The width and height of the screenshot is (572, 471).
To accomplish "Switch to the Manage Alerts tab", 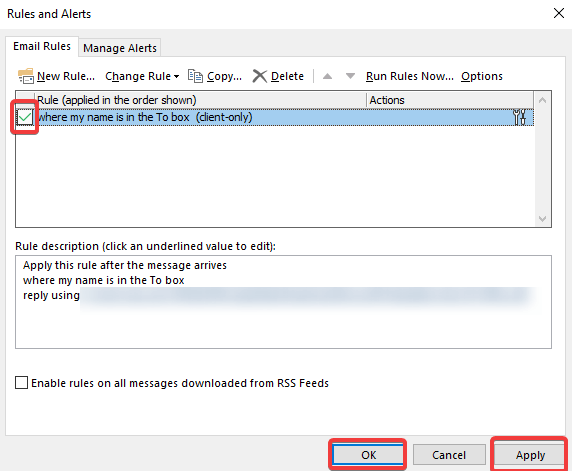I will 120,48.
